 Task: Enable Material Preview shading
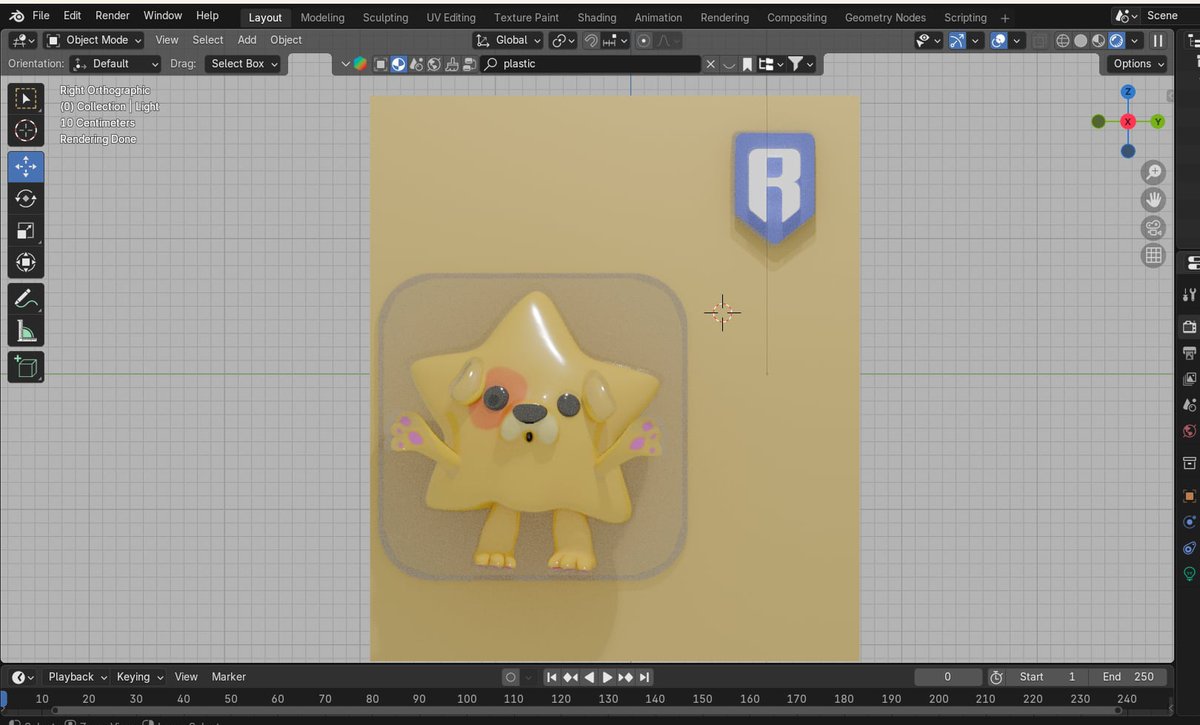[x=1097, y=41]
